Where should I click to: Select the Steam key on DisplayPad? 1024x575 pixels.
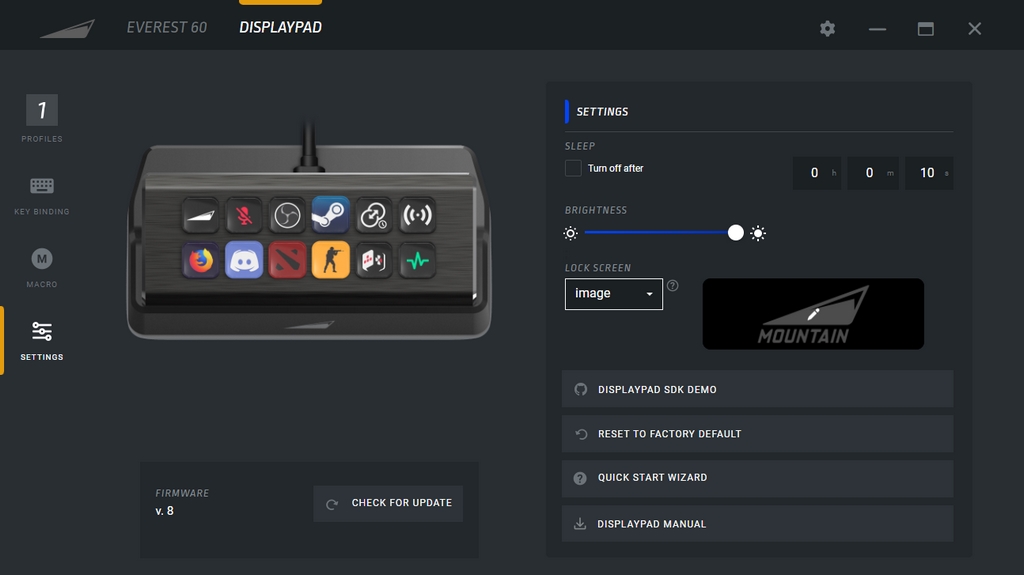click(330, 215)
